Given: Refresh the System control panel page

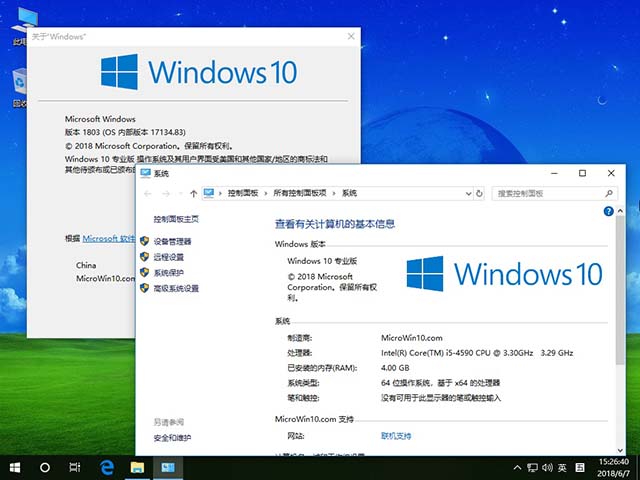Looking at the screenshot, I should point(479,193).
